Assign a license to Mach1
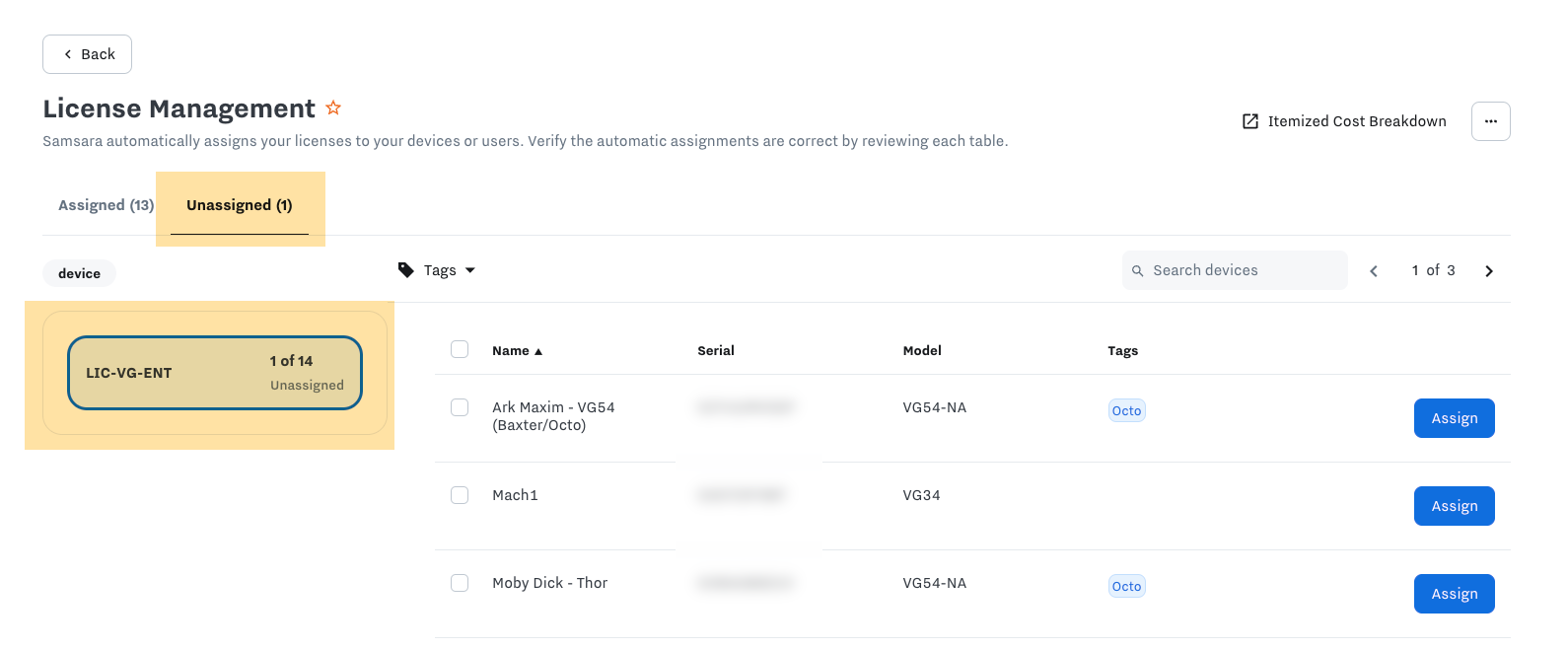The width and height of the screenshot is (1568, 650). click(1454, 506)
